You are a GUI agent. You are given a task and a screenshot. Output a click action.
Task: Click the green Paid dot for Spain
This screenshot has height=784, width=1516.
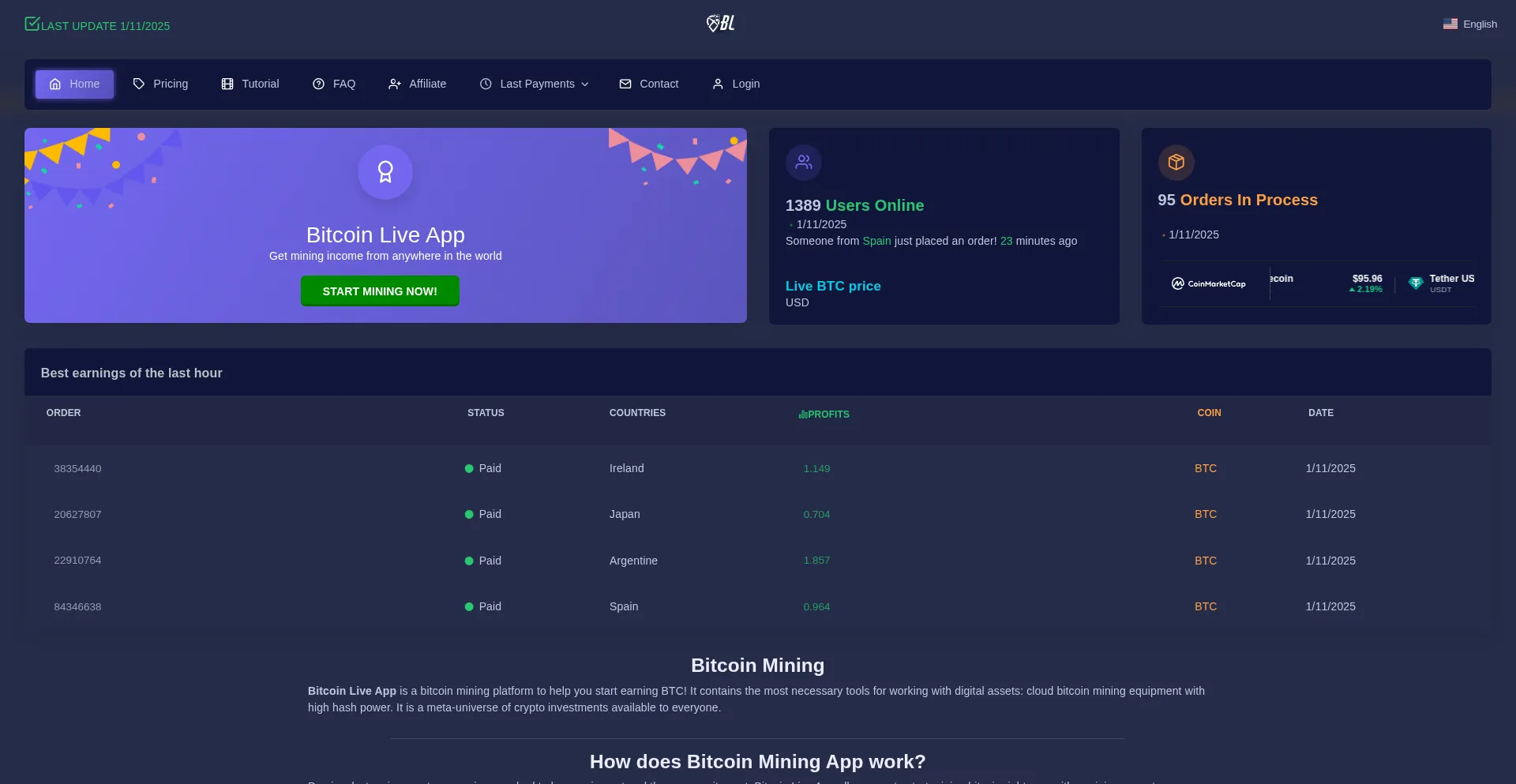(469, 606)
